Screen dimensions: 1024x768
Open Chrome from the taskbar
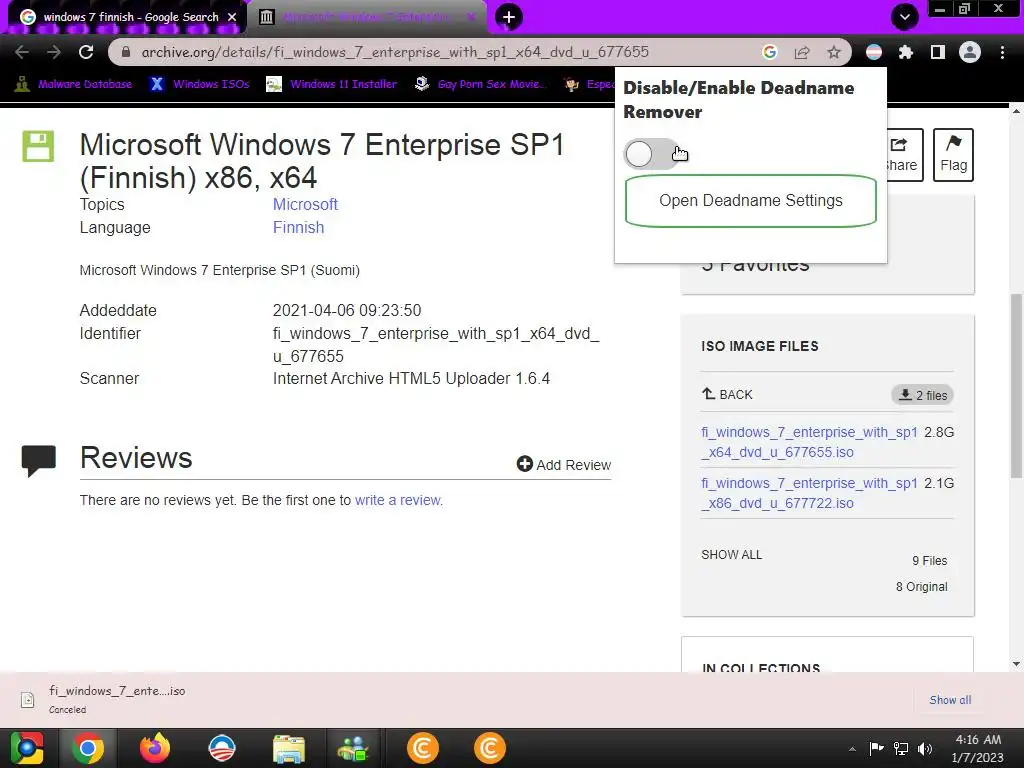88,748
